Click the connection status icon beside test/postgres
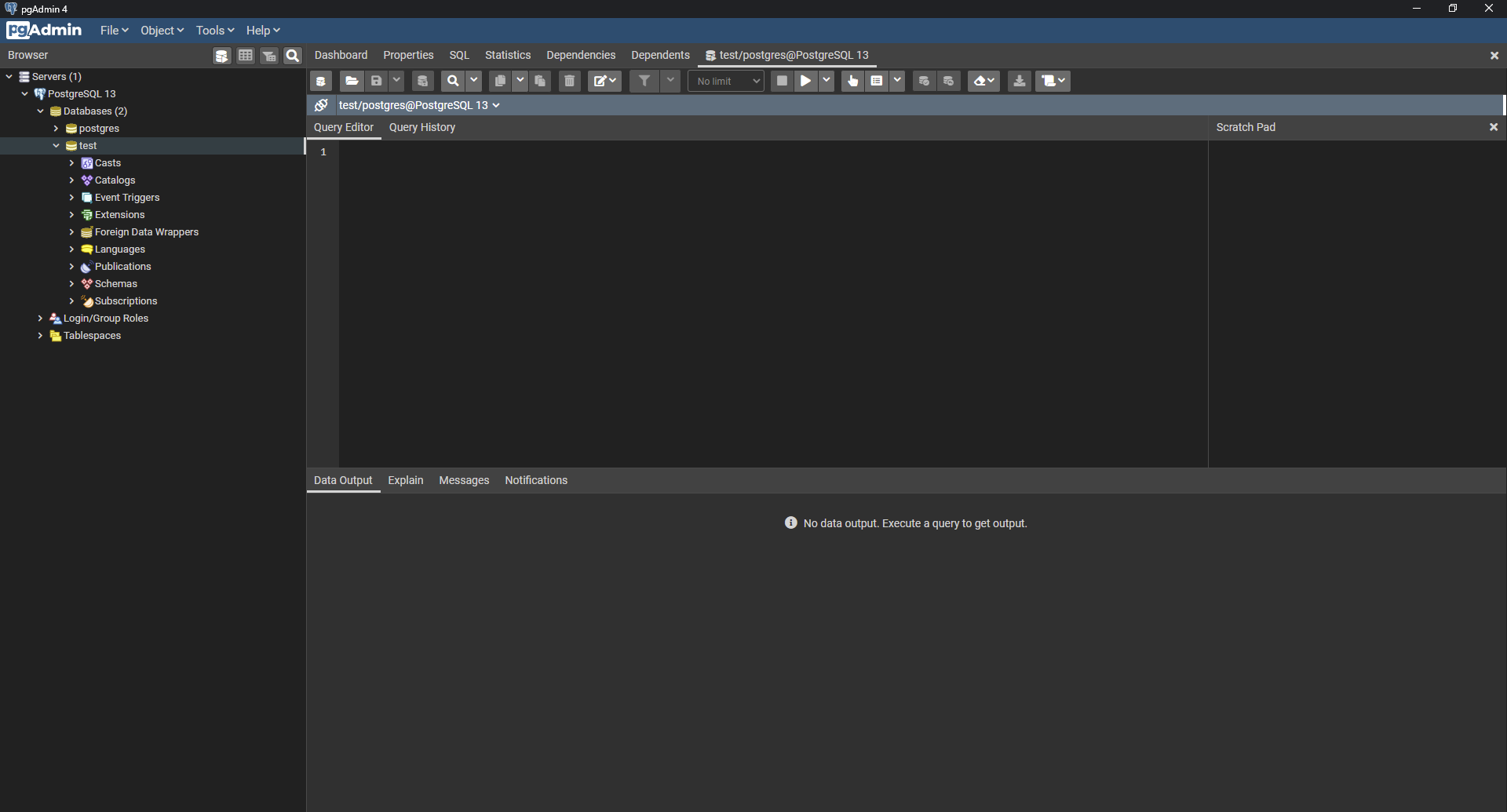1507x812 pixels. (321, 105)
